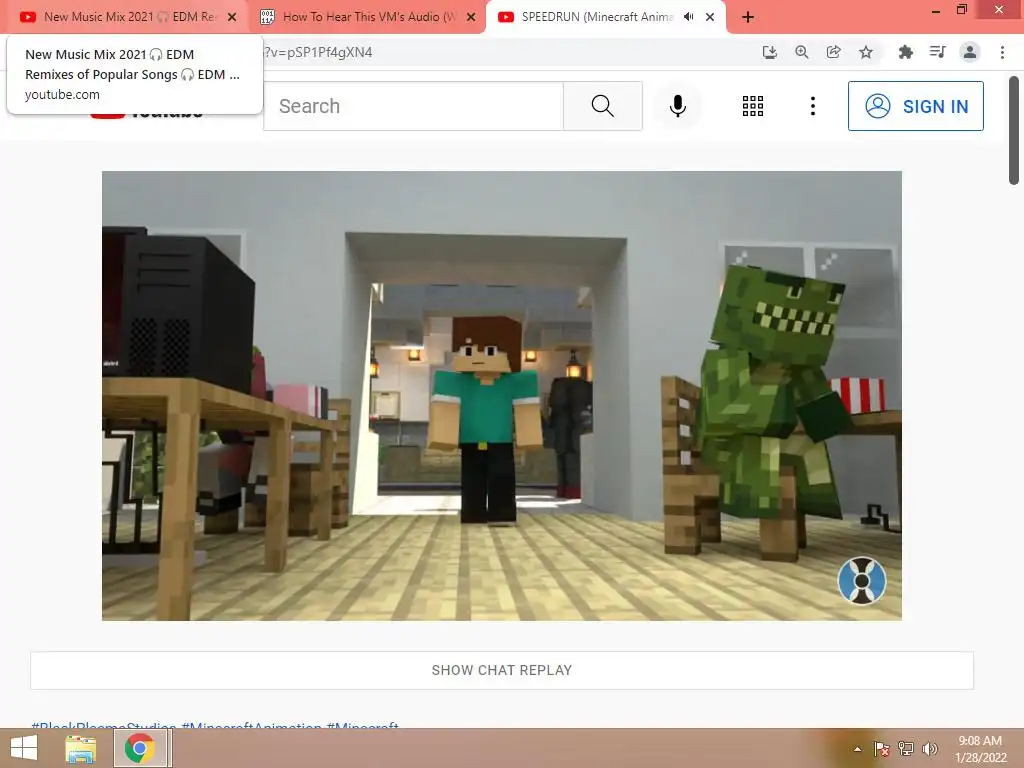Search with your voice microphone
This screenshot has height=768, width=1024.
tap(678, 106)
